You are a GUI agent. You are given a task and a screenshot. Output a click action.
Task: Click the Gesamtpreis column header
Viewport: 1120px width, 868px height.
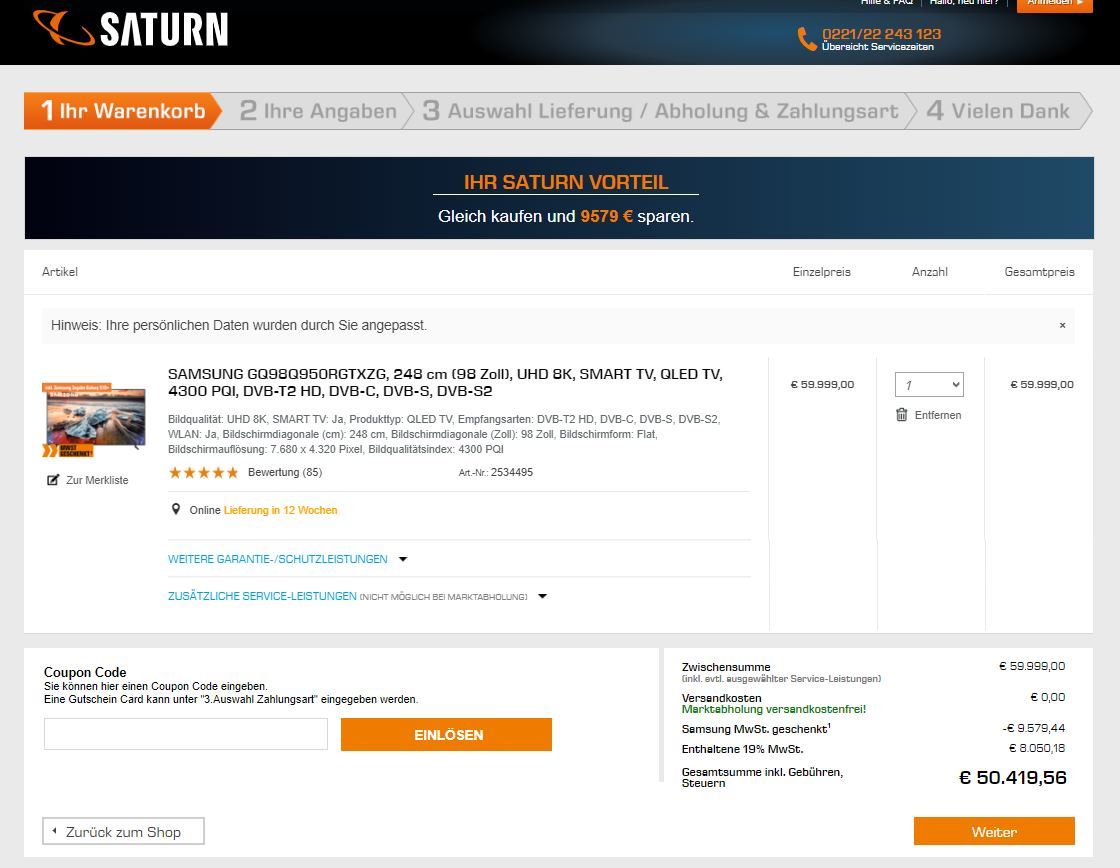point(1039,271)
